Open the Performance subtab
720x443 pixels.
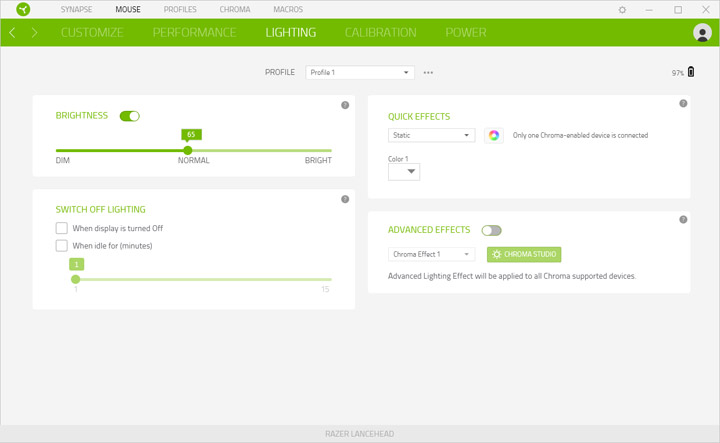pyautogui.click(x=194, y=33)
